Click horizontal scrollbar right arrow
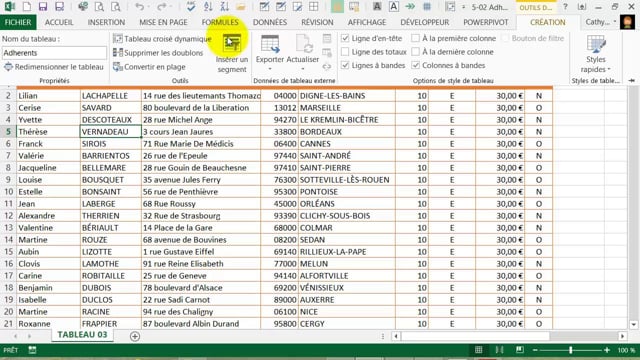This screenshot has width=640, height=360. pyautogui.click(x=622, y=336)
